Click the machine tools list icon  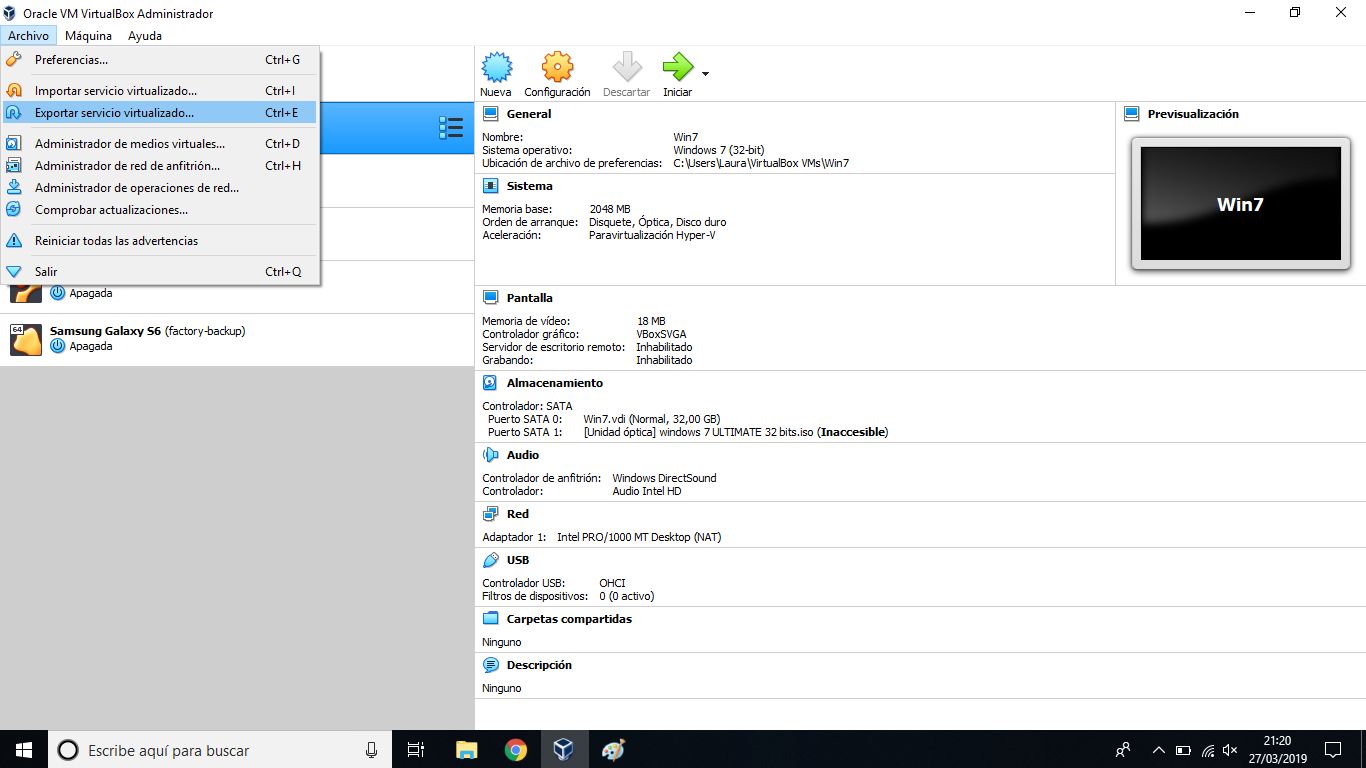tap(450, 127)
